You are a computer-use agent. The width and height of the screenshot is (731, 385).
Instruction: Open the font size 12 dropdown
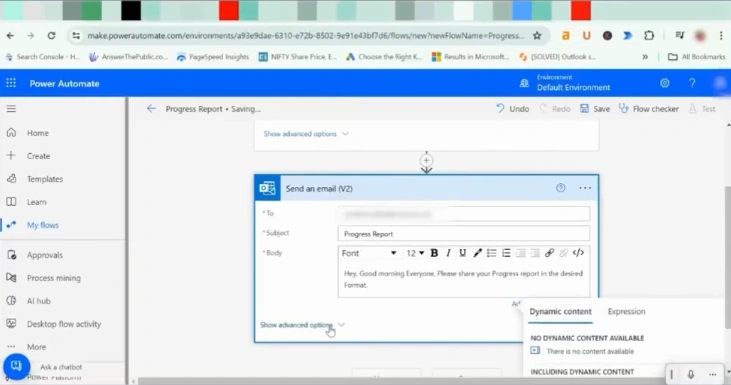pos(414,253)
